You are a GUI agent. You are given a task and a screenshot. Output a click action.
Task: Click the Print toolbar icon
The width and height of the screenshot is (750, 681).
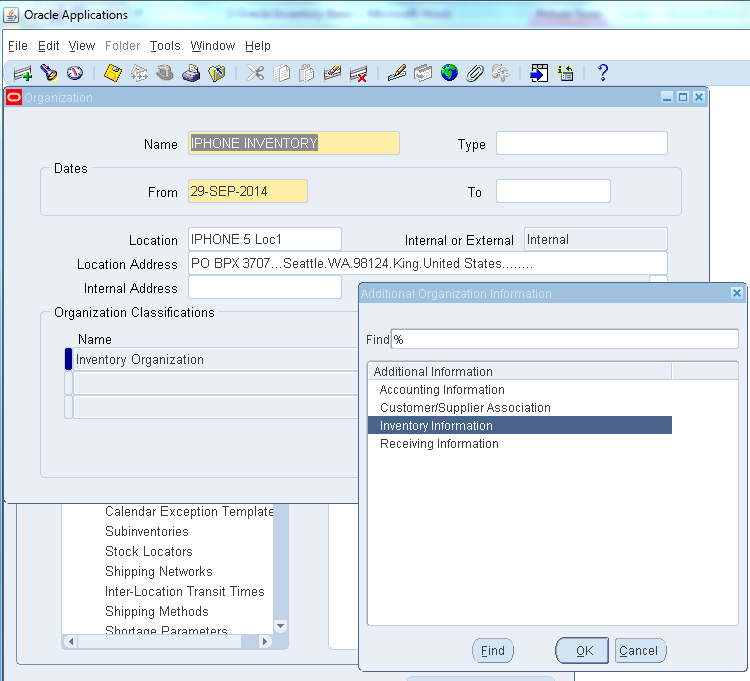pyautogui.click(x=191, y=73)
